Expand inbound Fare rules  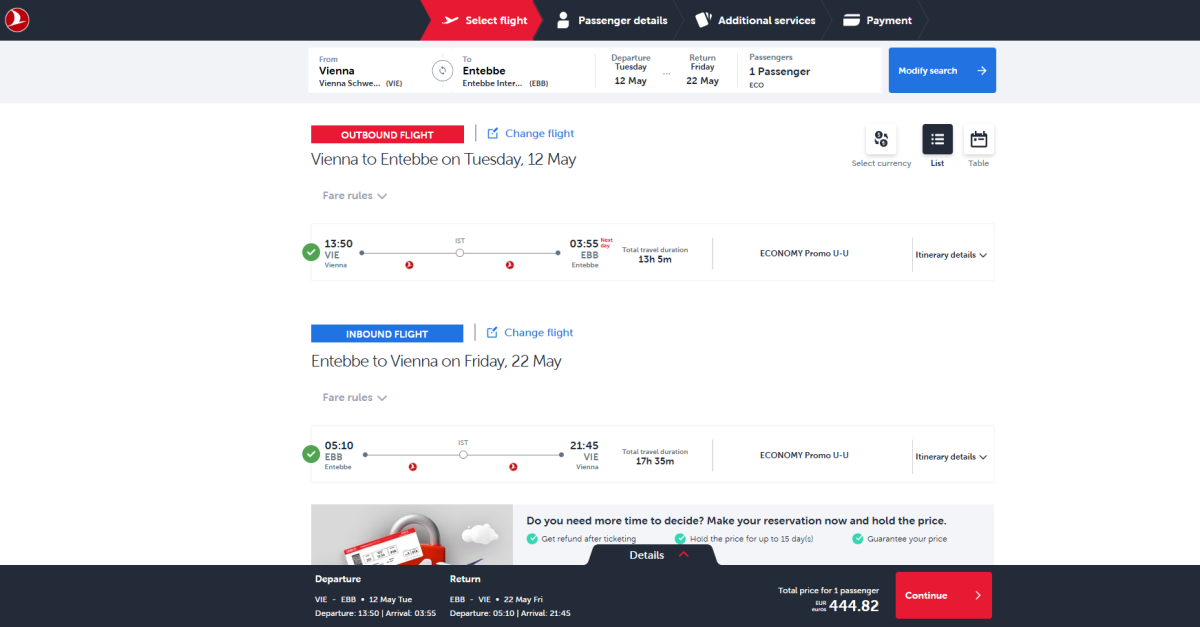coord(354,398)
